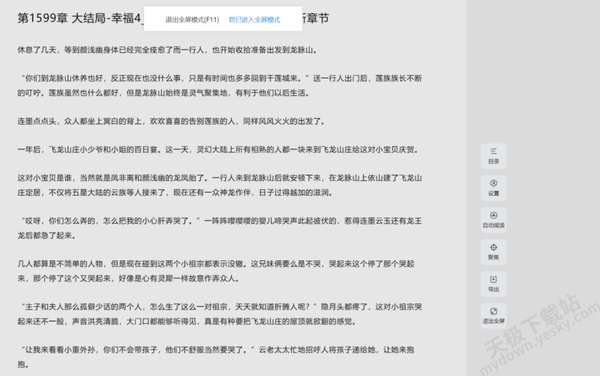Open the 目录 table of contents
Image resolution: width=600 pixels, height=376 pixels.
493,156
